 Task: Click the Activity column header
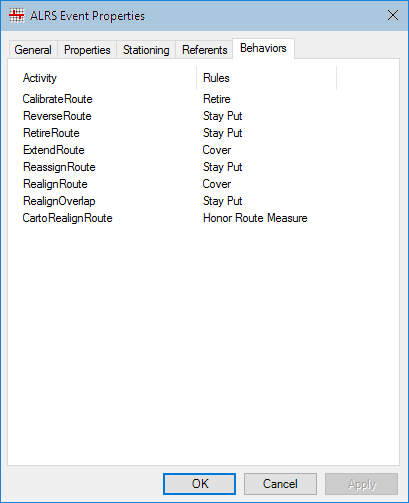point(102,78)
